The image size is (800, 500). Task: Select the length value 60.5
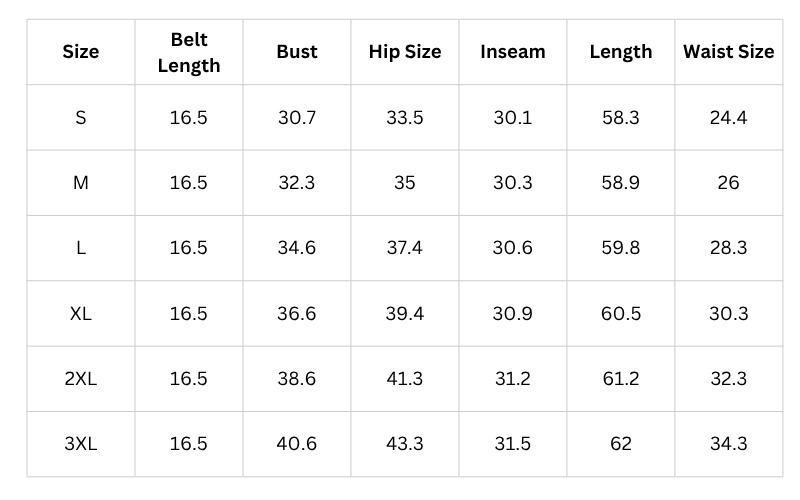pyautogui.click(x=620, y=314)
